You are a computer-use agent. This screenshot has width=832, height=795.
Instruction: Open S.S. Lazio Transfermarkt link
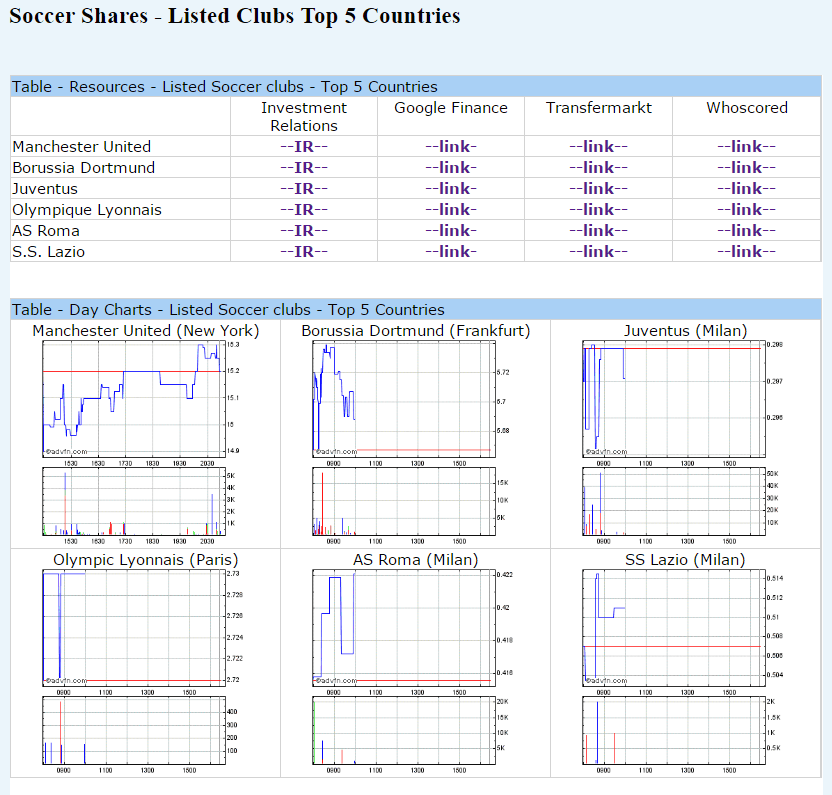coord(599,252)
